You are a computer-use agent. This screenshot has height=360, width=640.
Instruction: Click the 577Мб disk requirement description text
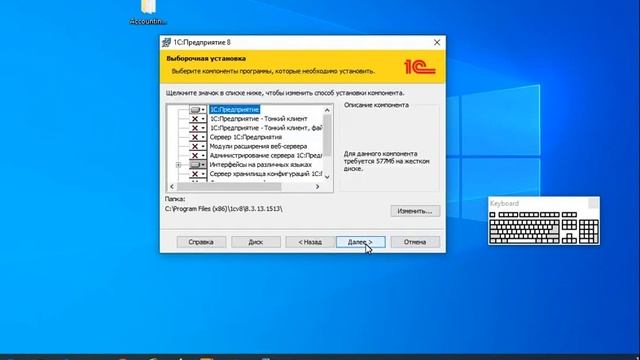pyautogui.click(x=386, y=161)
